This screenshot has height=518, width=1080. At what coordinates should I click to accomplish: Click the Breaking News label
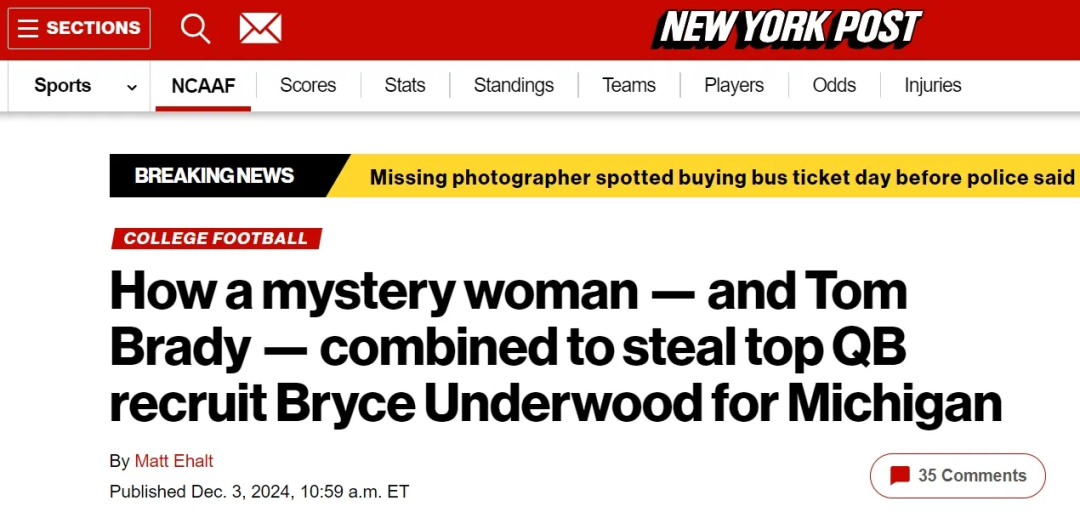pyautogui.click(x=214, y=176)
